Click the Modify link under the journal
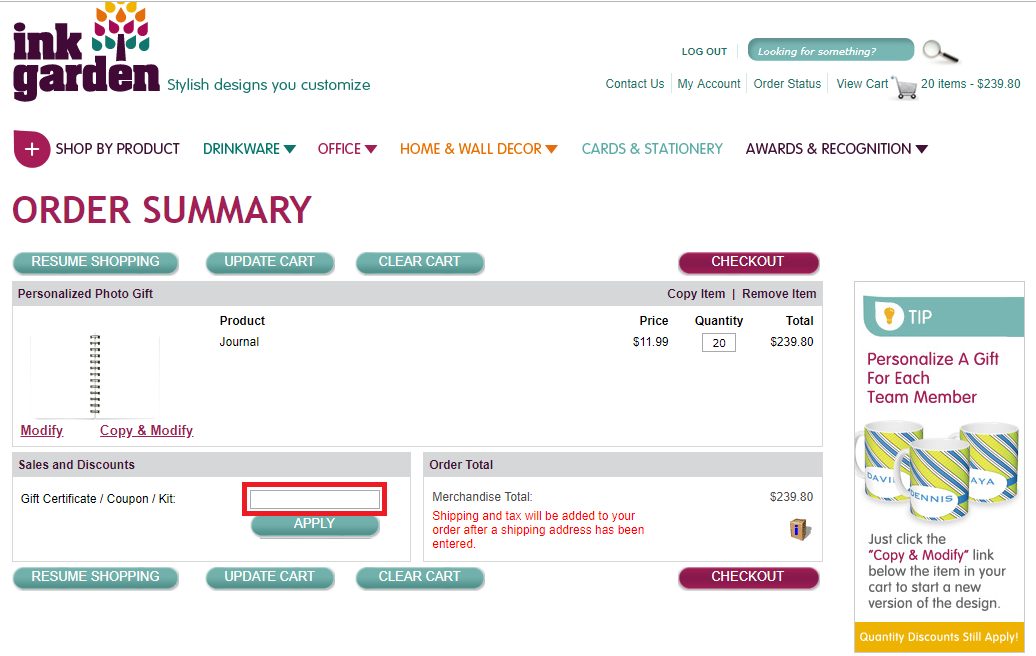This screenshot has height=656, width=1036. 42,431
